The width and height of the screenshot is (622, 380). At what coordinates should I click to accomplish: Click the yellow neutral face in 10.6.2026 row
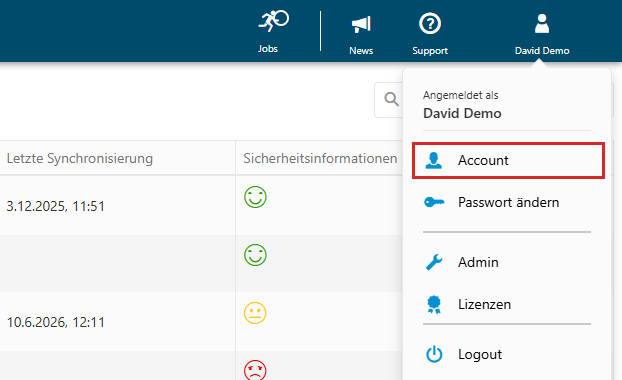(x=255, y=313)
